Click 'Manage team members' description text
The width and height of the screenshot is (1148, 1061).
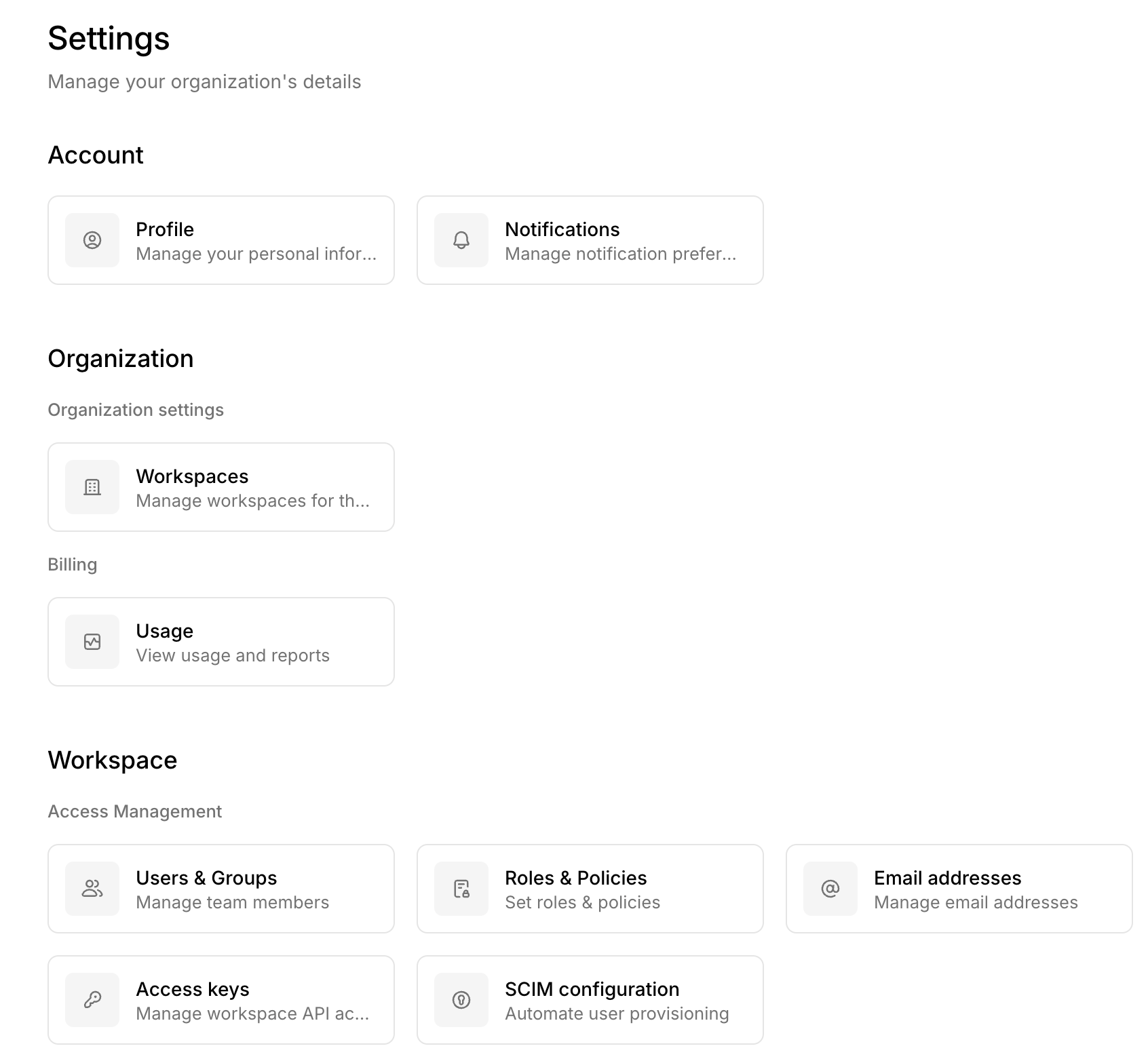tap(232, 902)
